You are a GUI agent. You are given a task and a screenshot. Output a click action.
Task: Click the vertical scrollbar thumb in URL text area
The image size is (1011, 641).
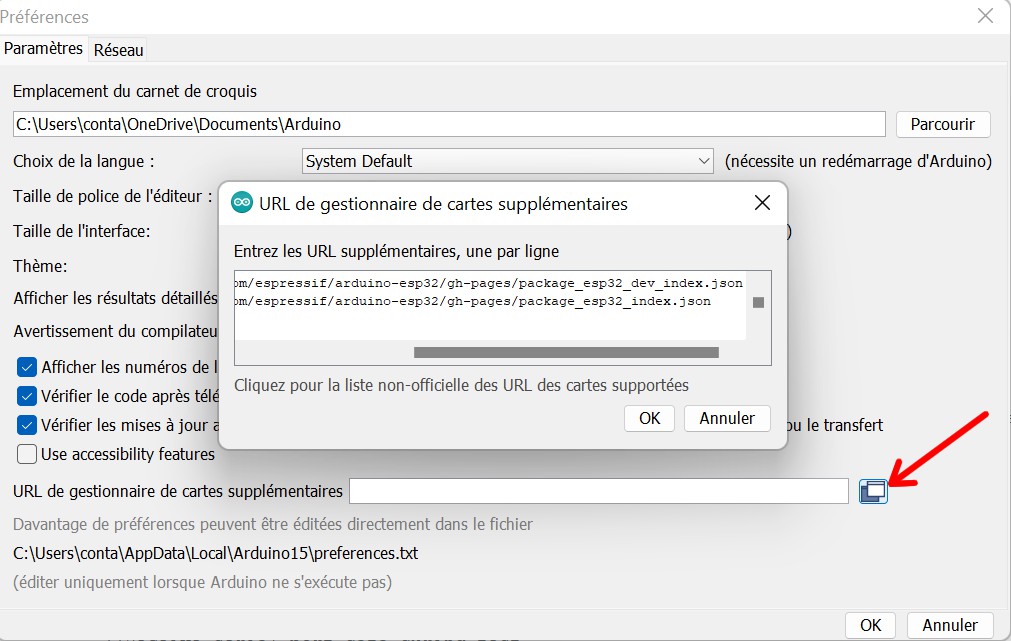(x=758, y=302)
